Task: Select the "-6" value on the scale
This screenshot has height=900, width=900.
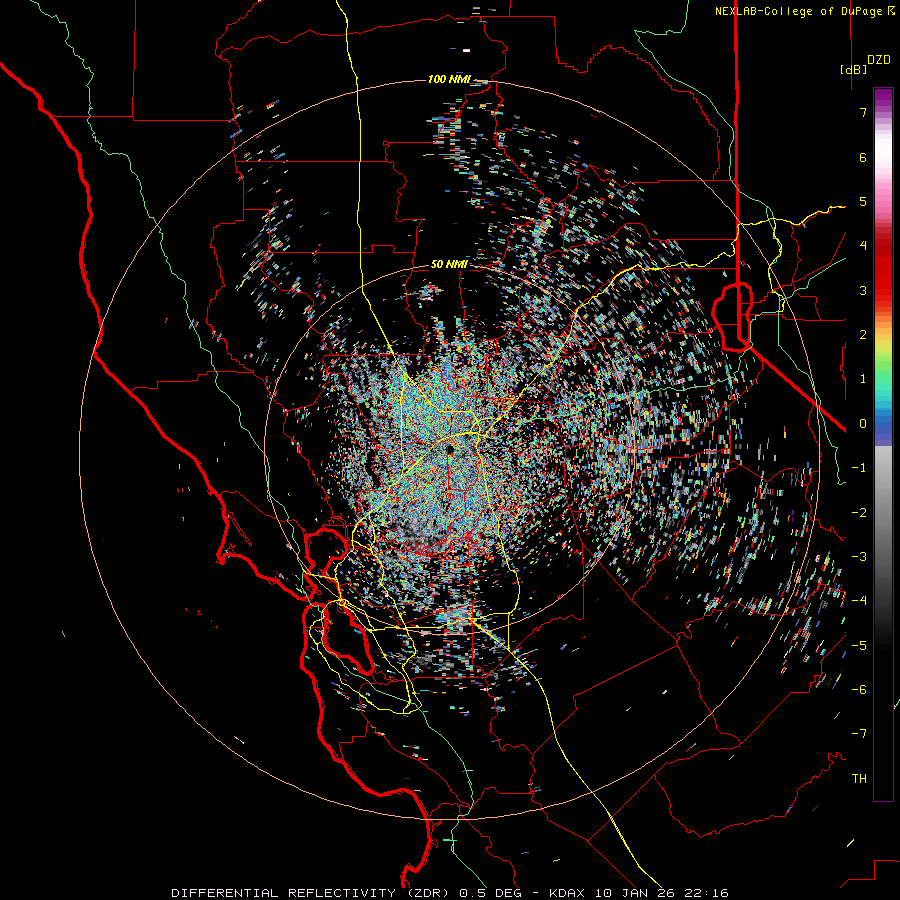Action: tap(859, 689)
